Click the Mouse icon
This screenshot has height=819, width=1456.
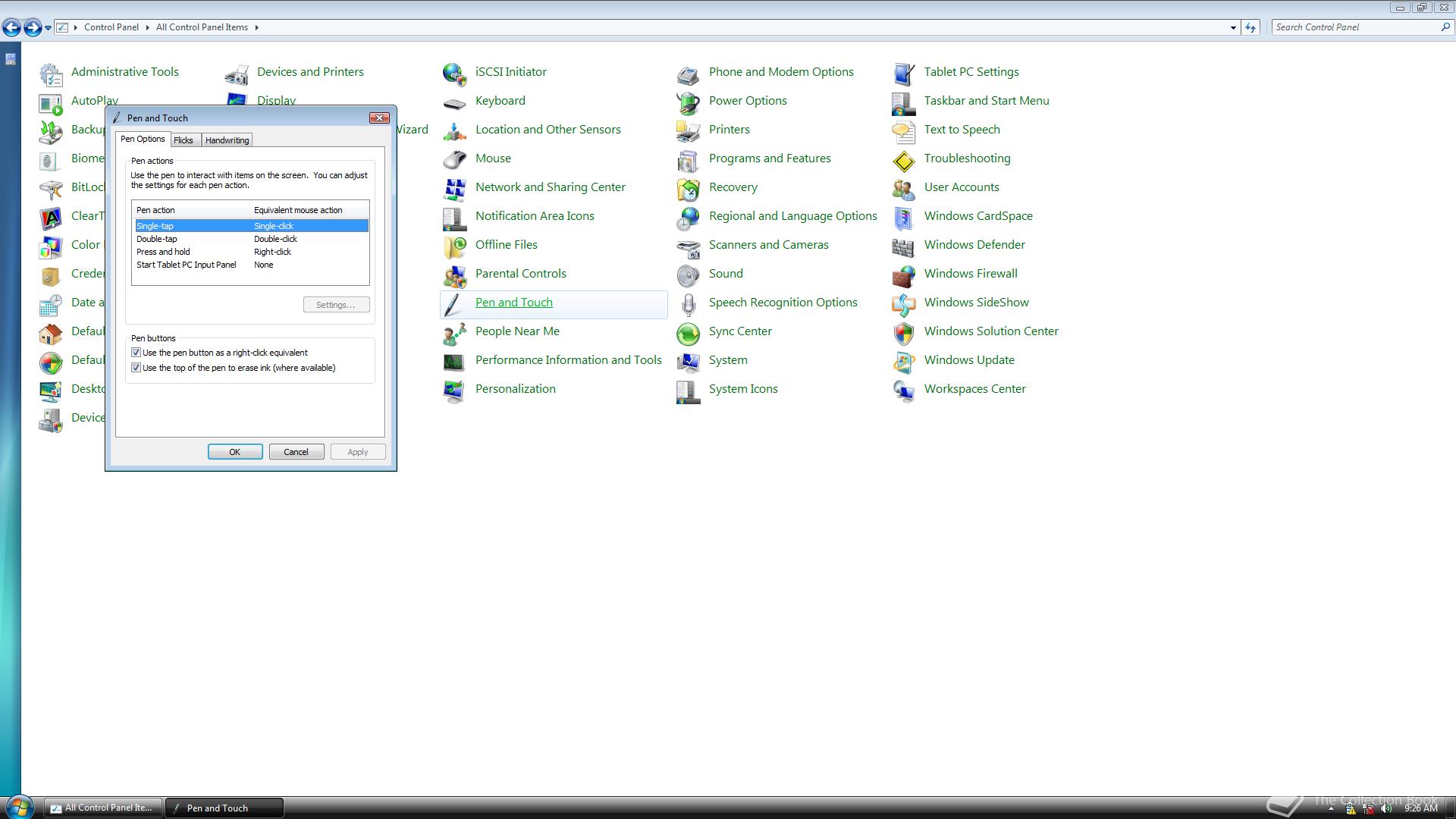(x=454, y=160)
